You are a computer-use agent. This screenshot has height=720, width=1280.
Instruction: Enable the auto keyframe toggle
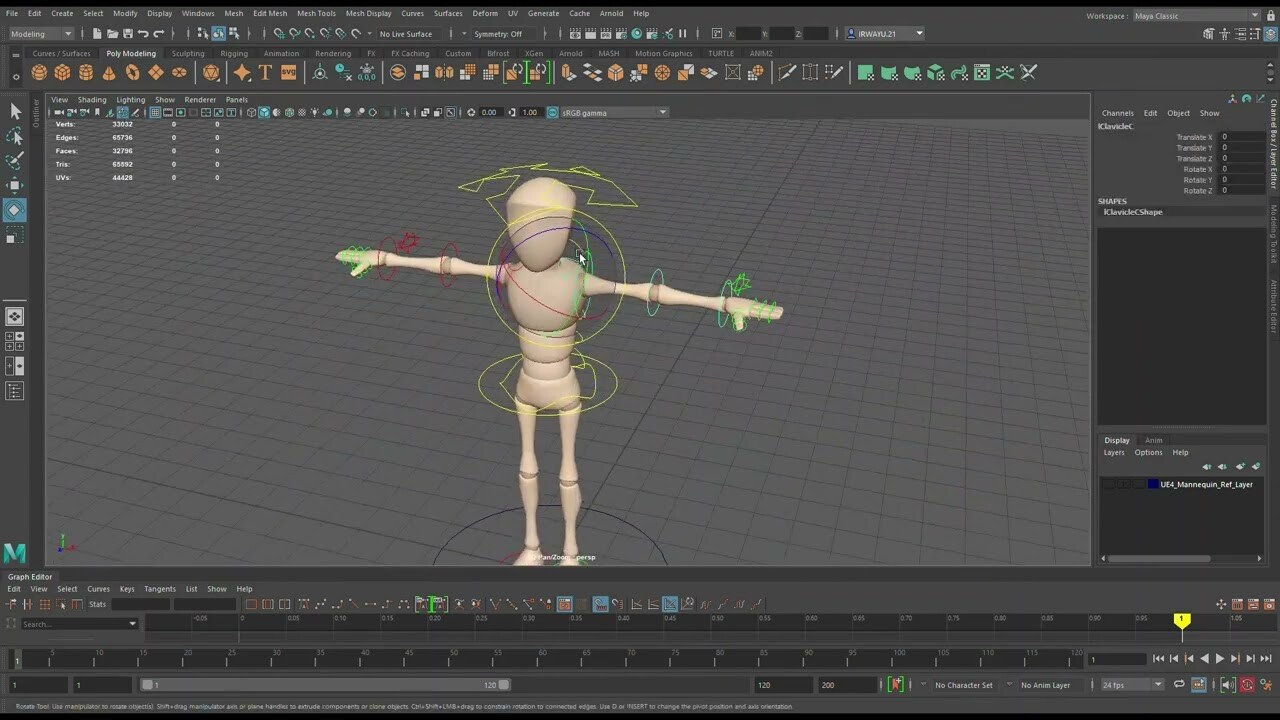[1248, 685]
